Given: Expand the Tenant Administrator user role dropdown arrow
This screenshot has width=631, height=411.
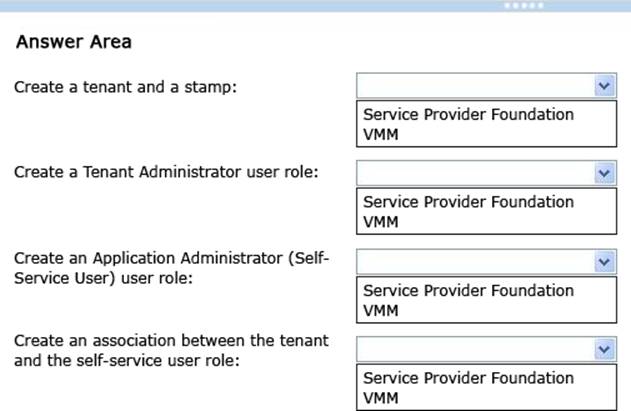Looking at the screenshot, I should 604,174.
